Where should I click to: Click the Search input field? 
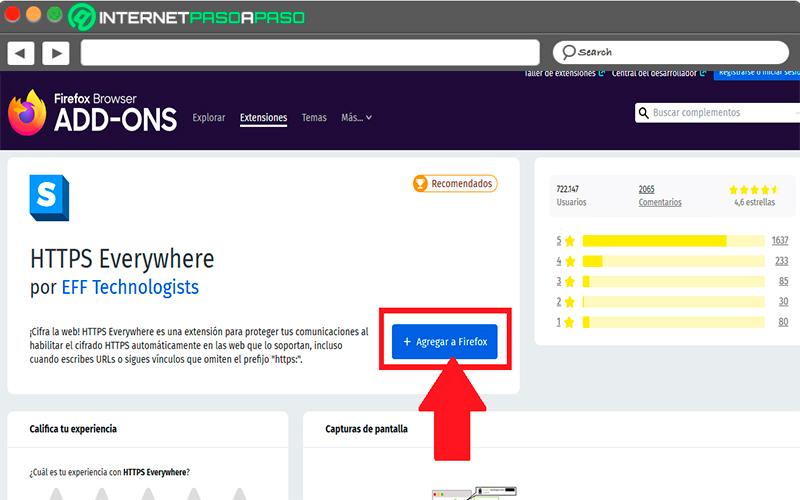pos(670,52)
